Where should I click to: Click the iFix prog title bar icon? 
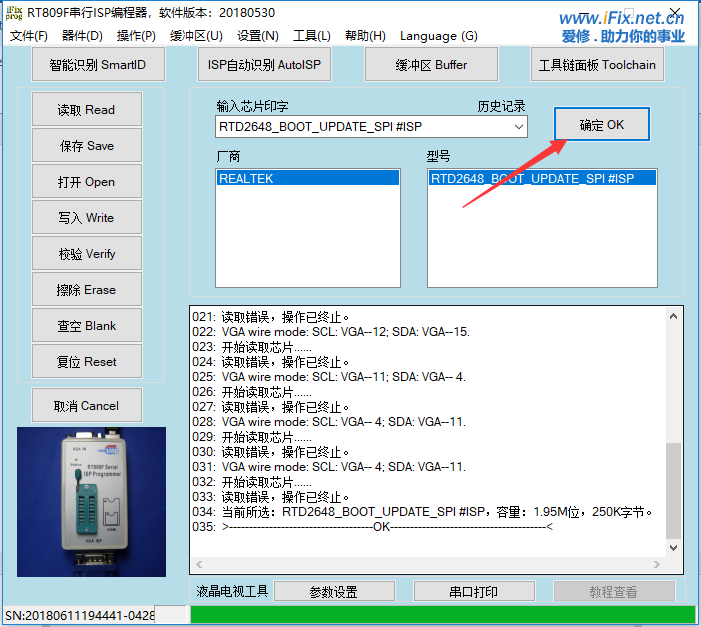pyautogui.click(x=14, y=13)
